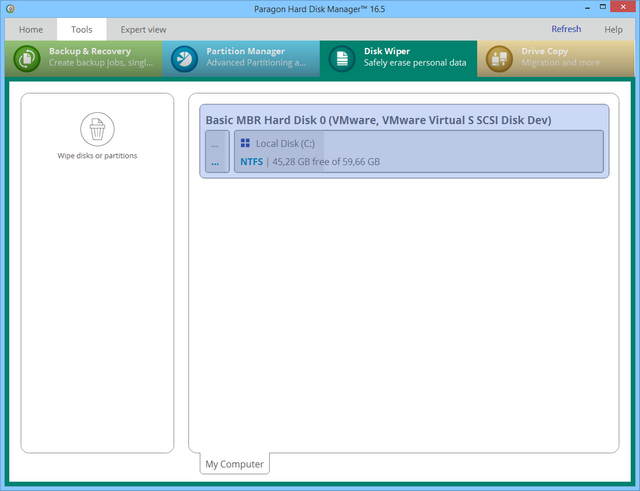Select the small unnamed partition block
The image size is (640, 491).
(x=216, y=153)
